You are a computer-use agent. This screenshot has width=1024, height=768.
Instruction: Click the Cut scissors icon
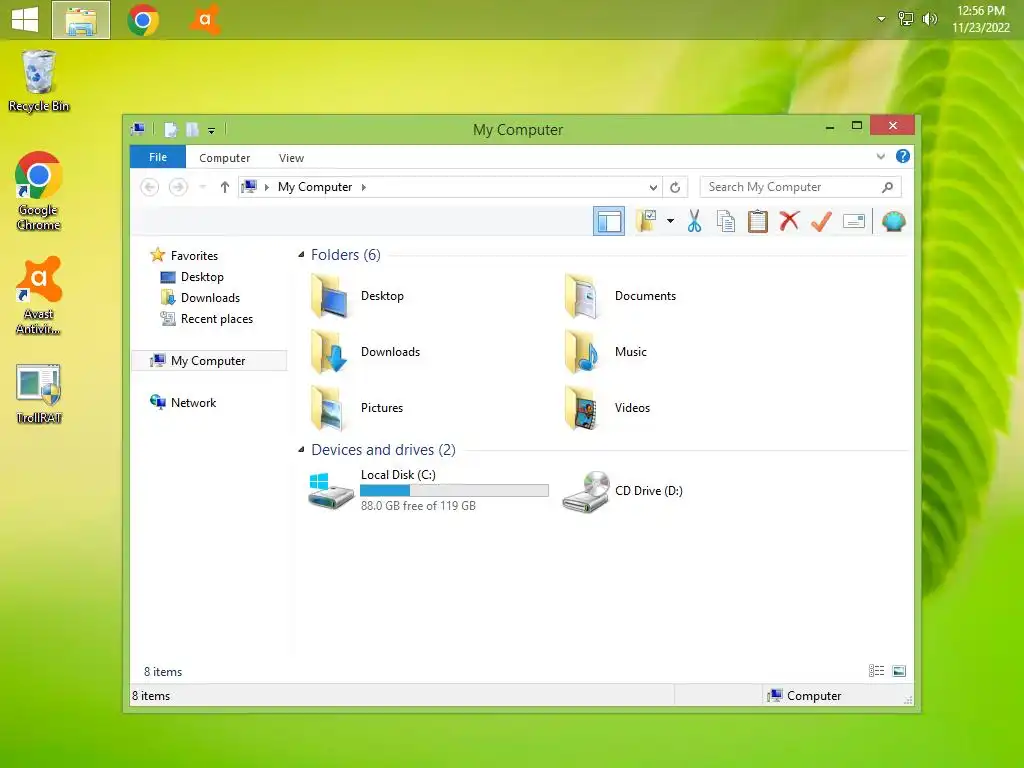click(x=694, y=221)
